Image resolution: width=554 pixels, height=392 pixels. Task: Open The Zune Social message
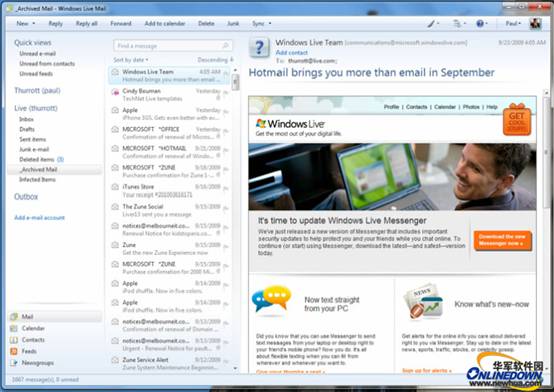(170, 210)
